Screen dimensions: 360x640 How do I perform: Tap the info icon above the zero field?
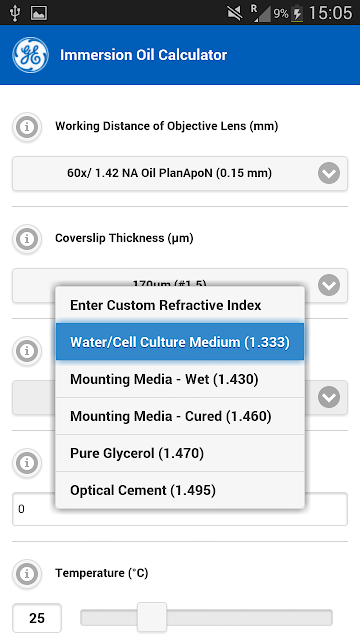[27, 463]
